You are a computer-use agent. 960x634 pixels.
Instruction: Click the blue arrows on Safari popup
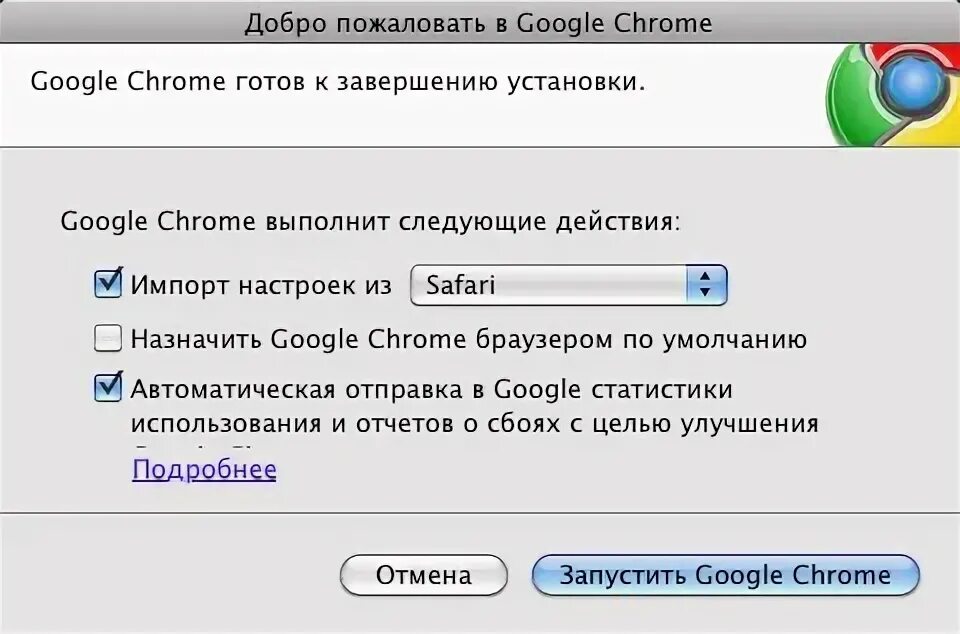pos(706,285)
